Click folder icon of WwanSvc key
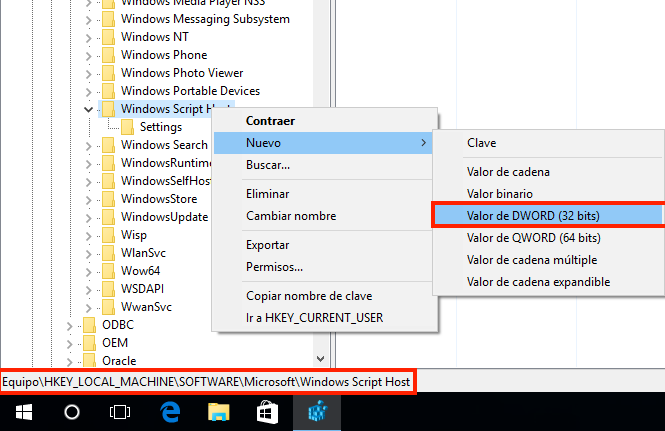The width and height of the screenshot is (665, 431). pos(108,307)
